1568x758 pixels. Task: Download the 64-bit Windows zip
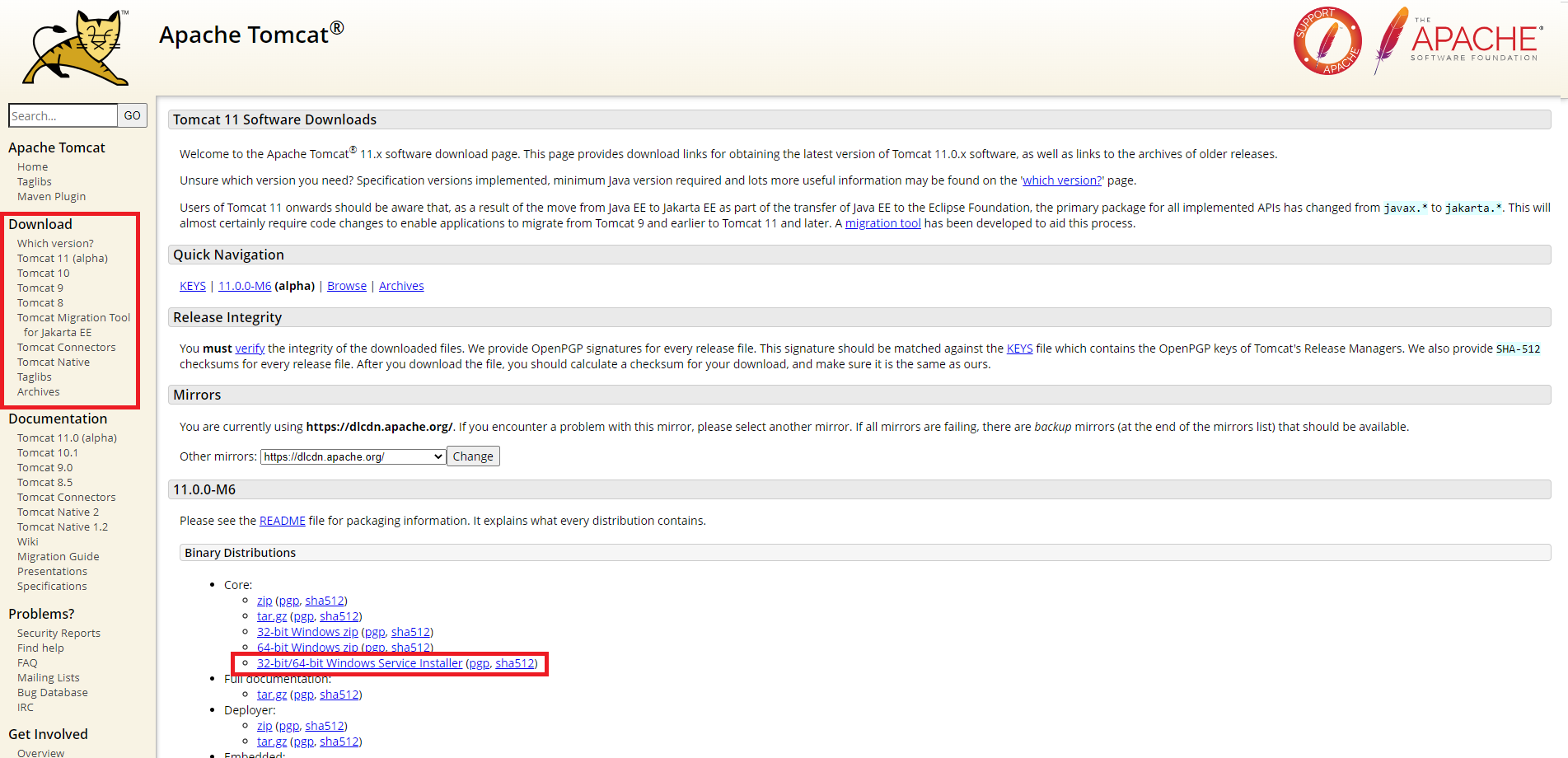(x=307, y=647)
